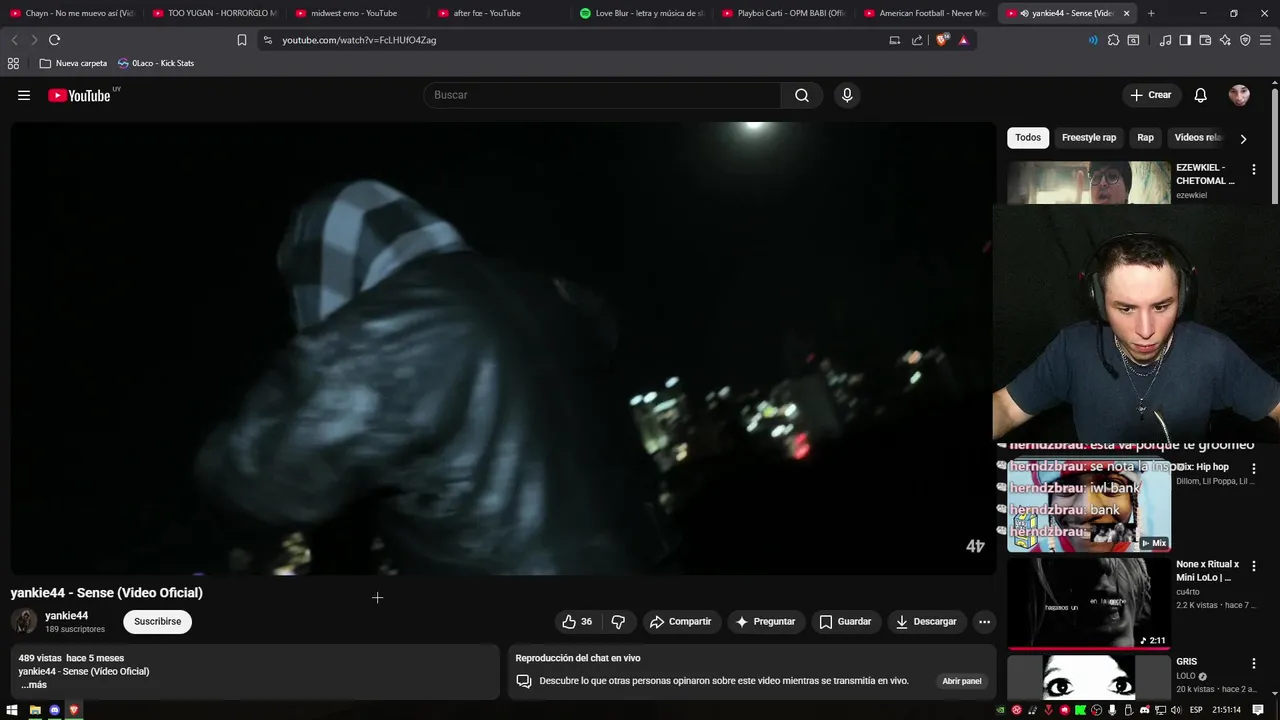The image size is (1280, 720).
Task: Go back in browser history
Action: click(x=14, y=40)
